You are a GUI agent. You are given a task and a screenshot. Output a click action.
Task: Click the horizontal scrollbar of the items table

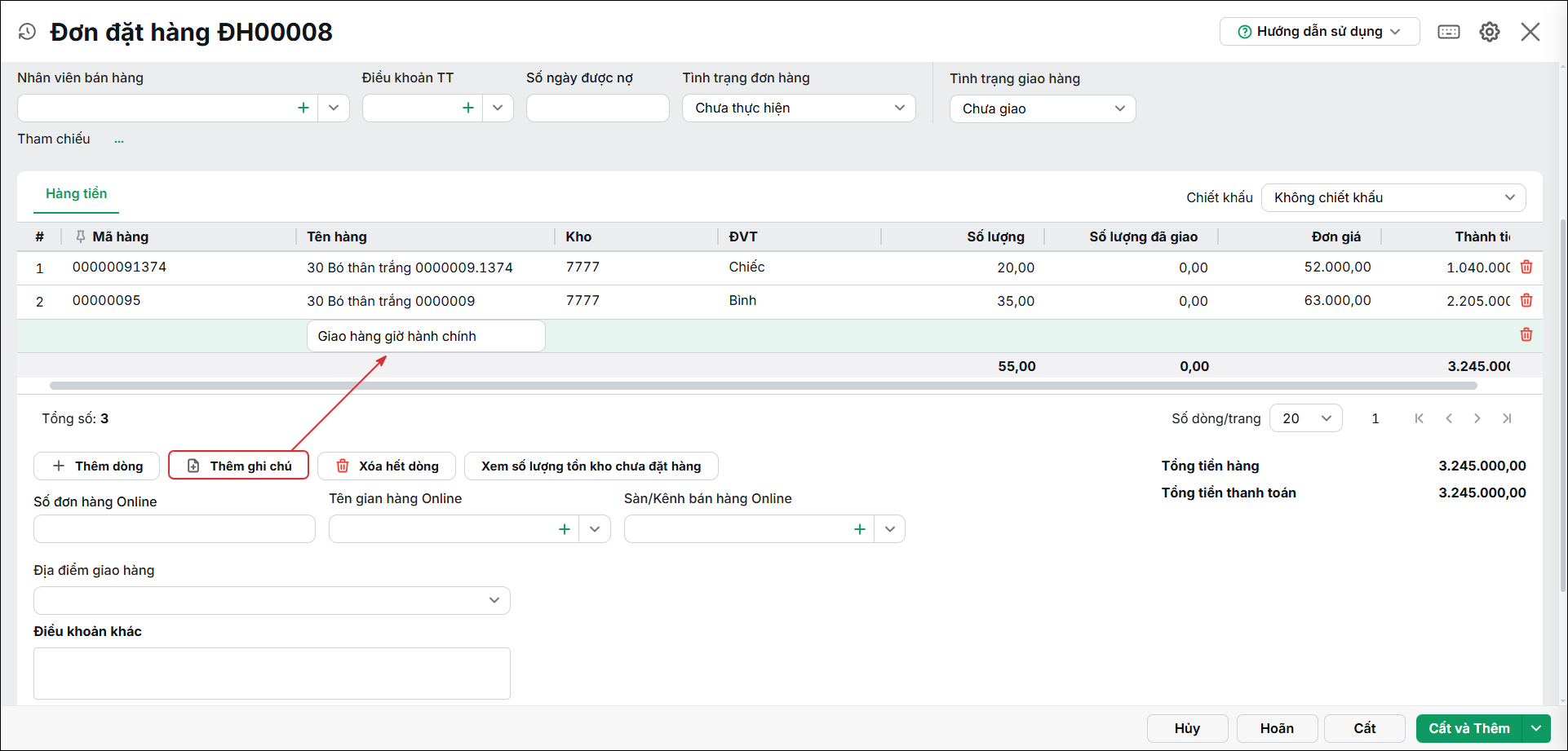coord(764,386)
